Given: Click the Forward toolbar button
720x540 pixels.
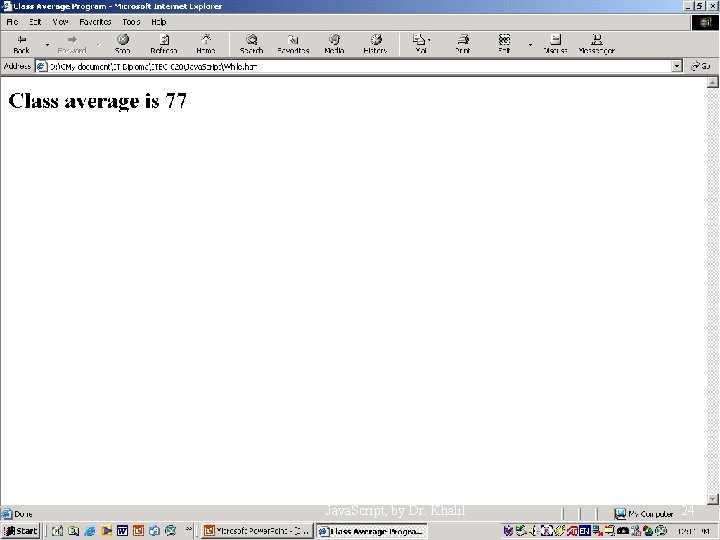Looking at the screenshot, I should tap(72, 45).
